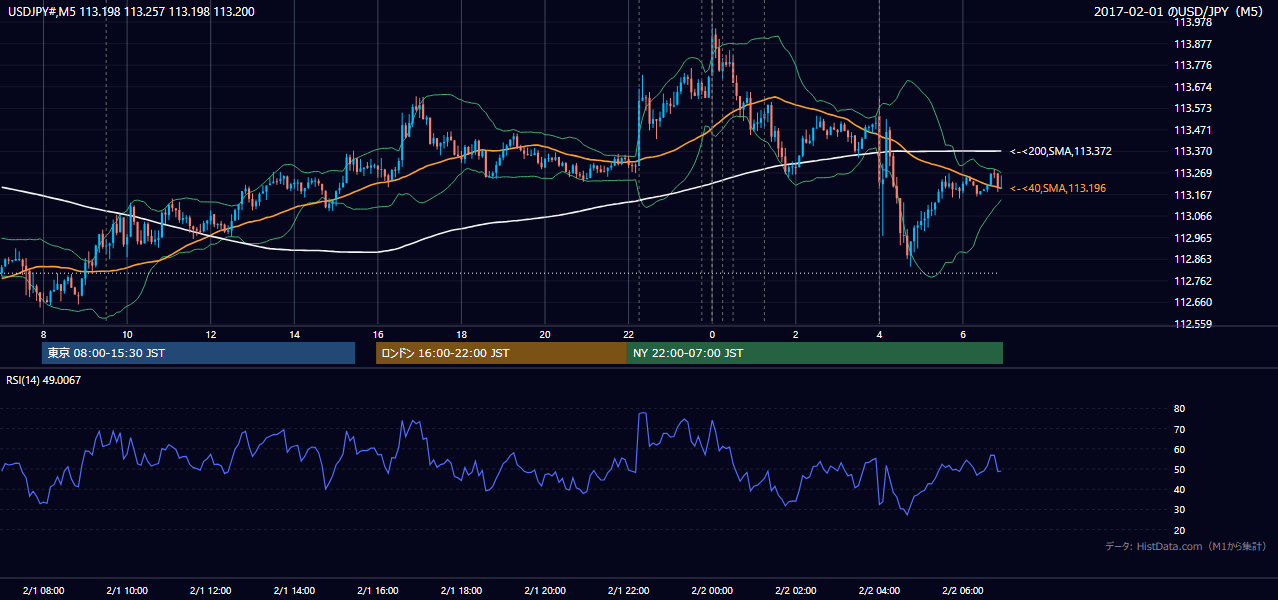
Task: Click the 40 SMA 113.196 label
Action: click(1059, 188)
